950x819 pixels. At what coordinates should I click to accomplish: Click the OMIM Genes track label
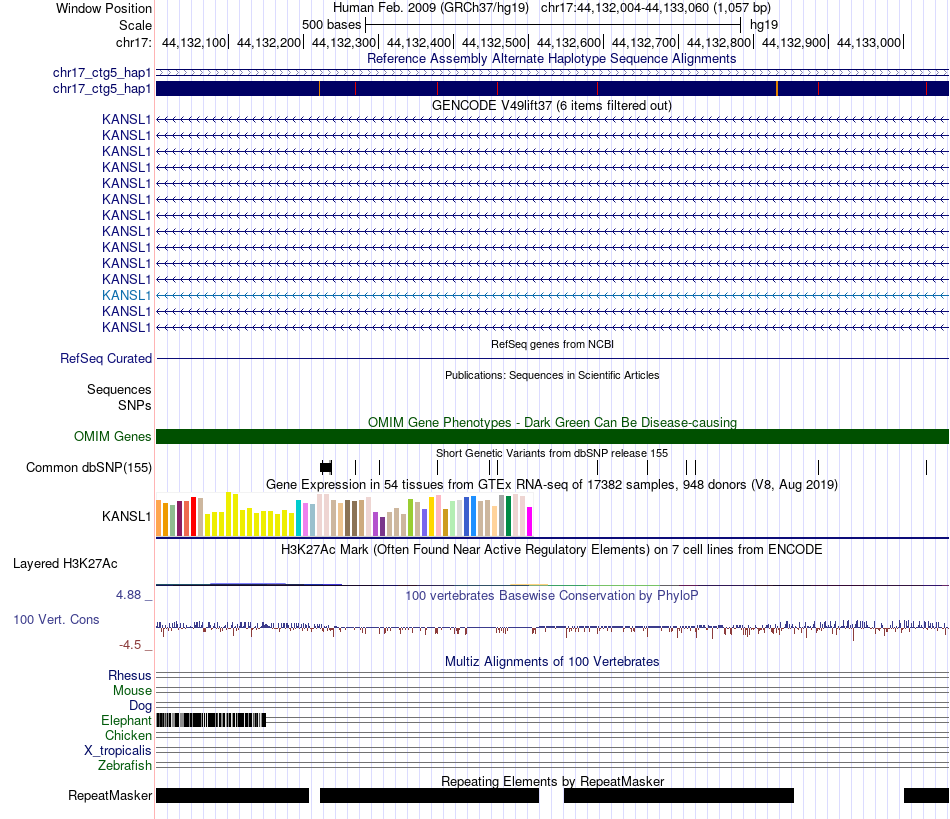tap(112, 437)
